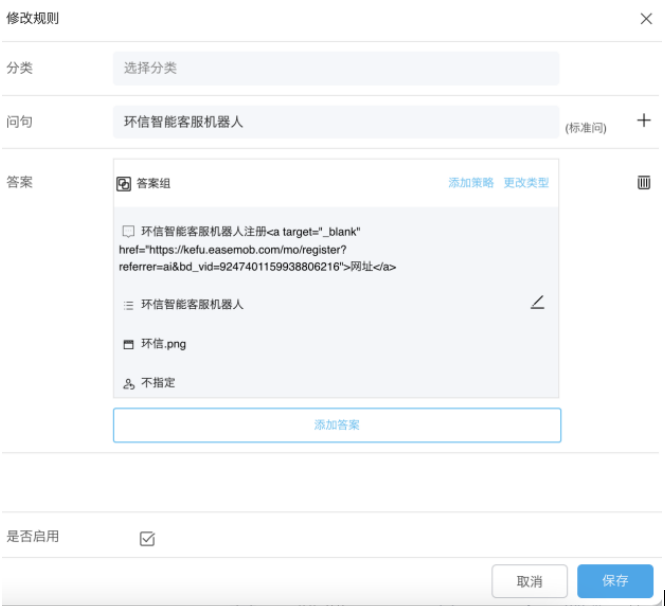Viewport: 665px width, 606px height.
Task: Click the pencil edit icon in the answer group
Action: tap(537, 303)
